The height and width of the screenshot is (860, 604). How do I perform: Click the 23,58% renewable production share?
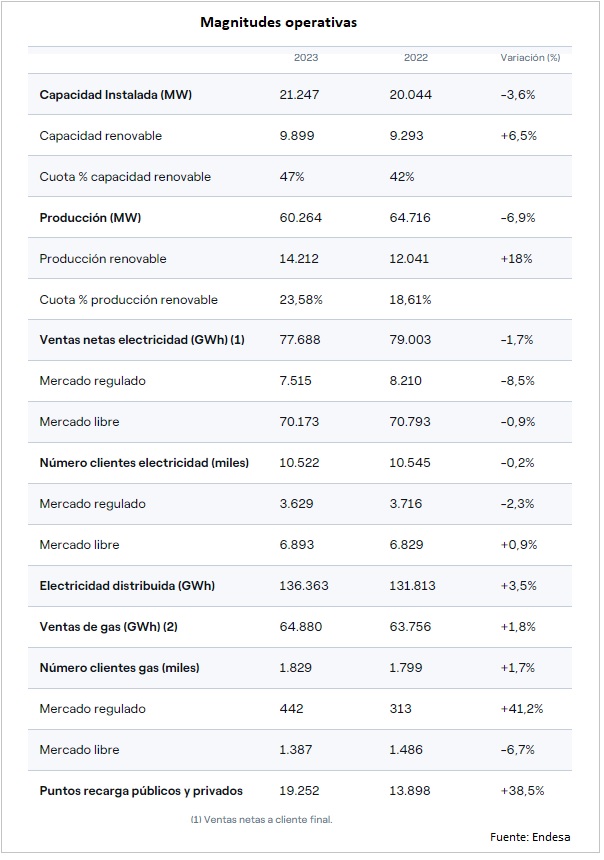pos(301,299)
